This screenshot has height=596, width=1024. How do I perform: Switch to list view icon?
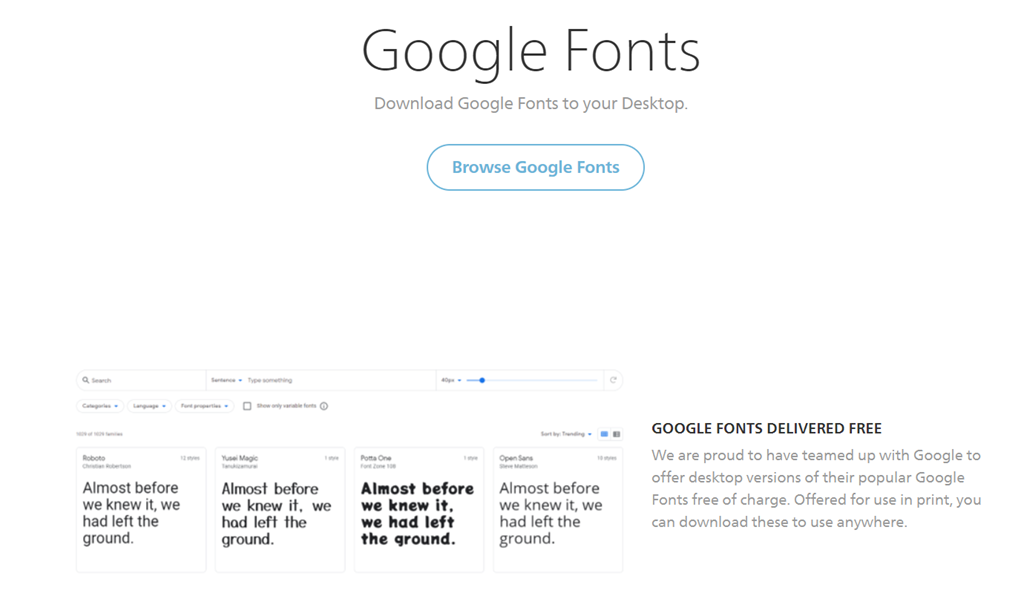click(x=616, y=434)
